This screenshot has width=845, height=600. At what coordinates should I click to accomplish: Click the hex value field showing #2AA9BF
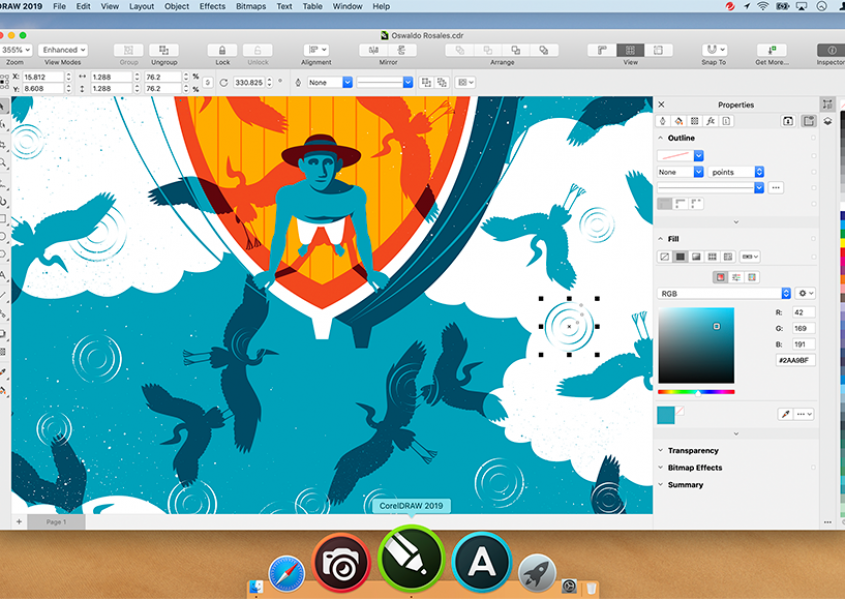click(795, 360)
